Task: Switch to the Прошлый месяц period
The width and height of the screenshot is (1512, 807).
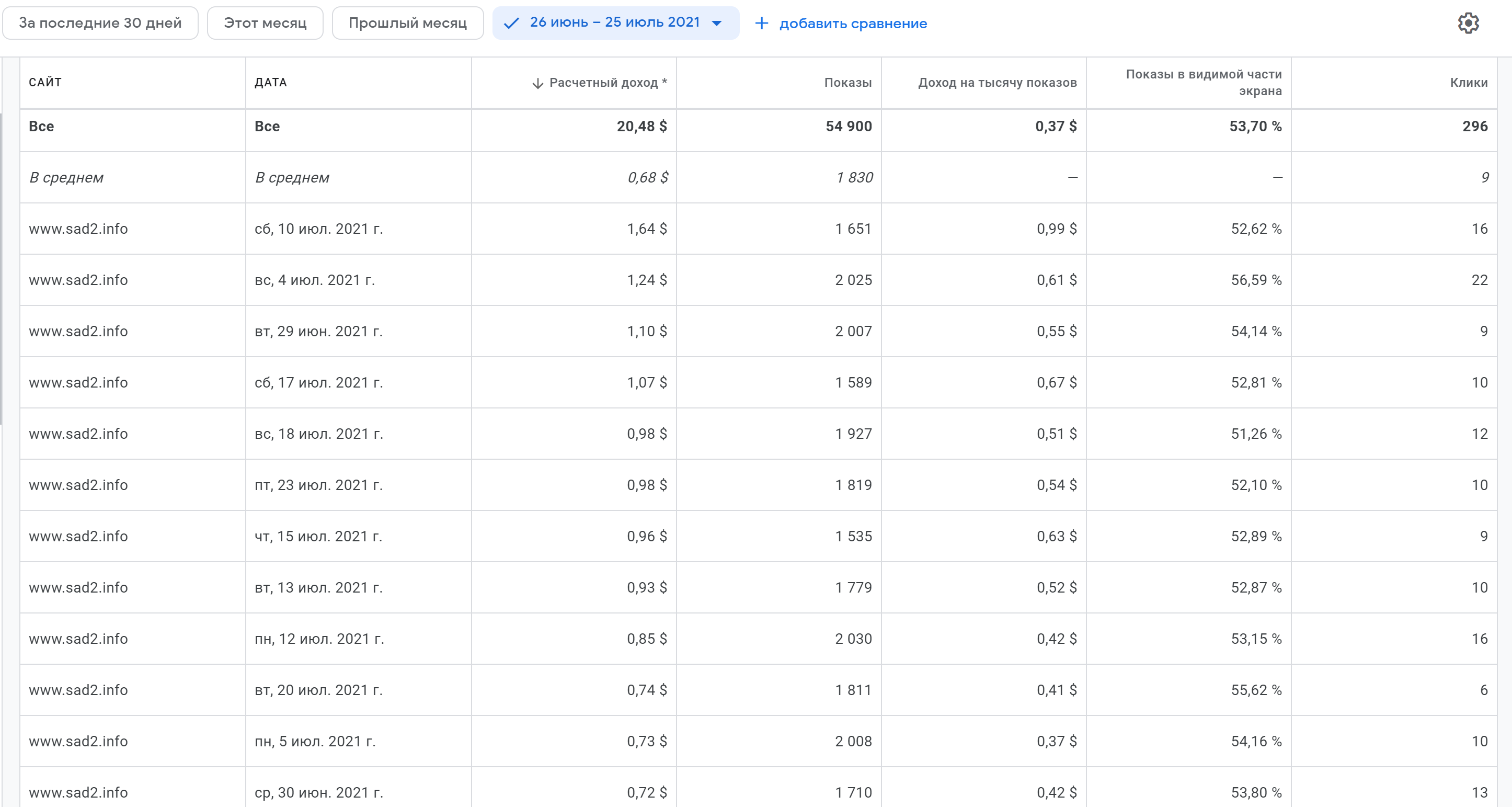Action: [407, 24]
